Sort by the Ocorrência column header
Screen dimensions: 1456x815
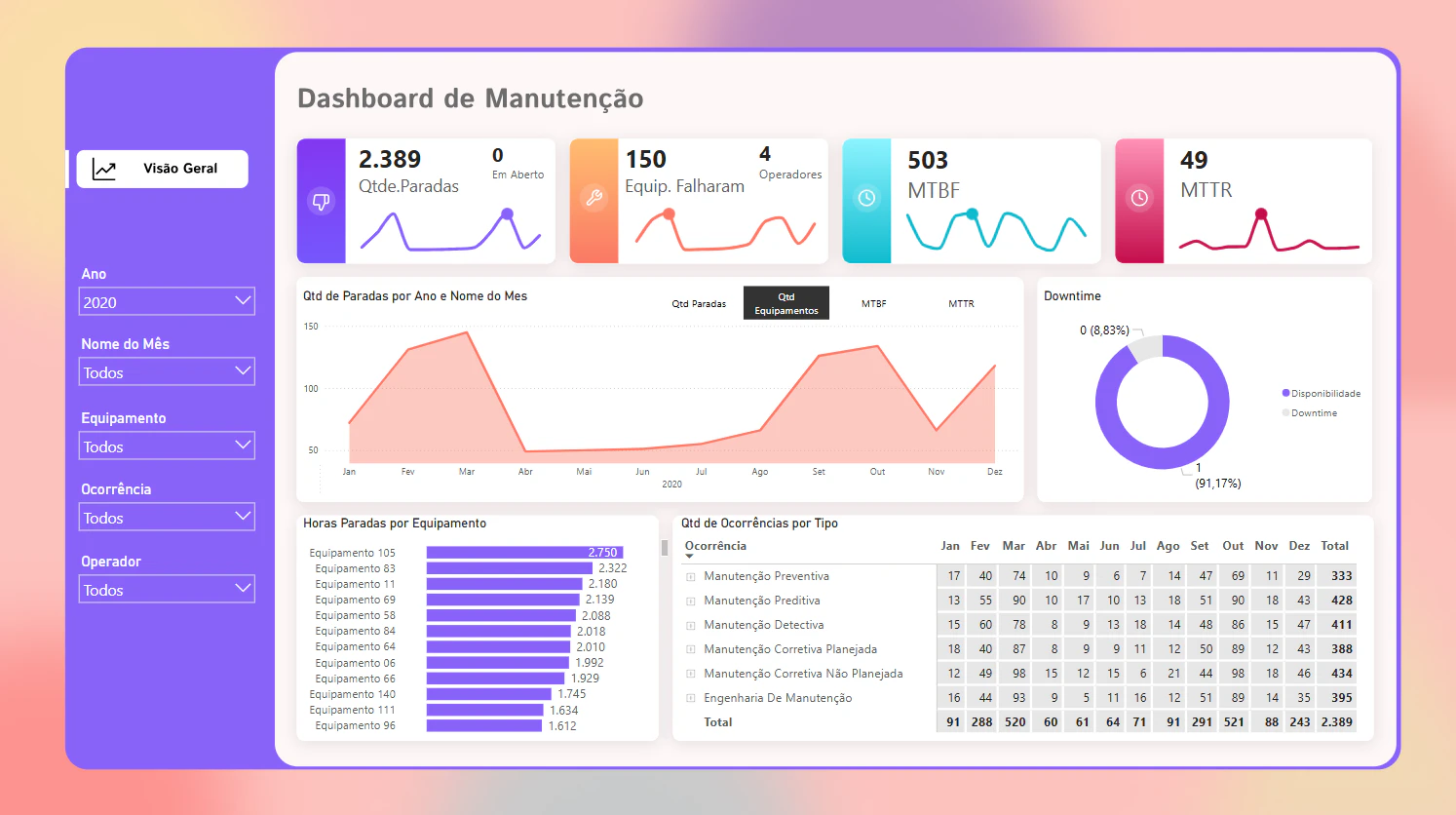[715, 546]
